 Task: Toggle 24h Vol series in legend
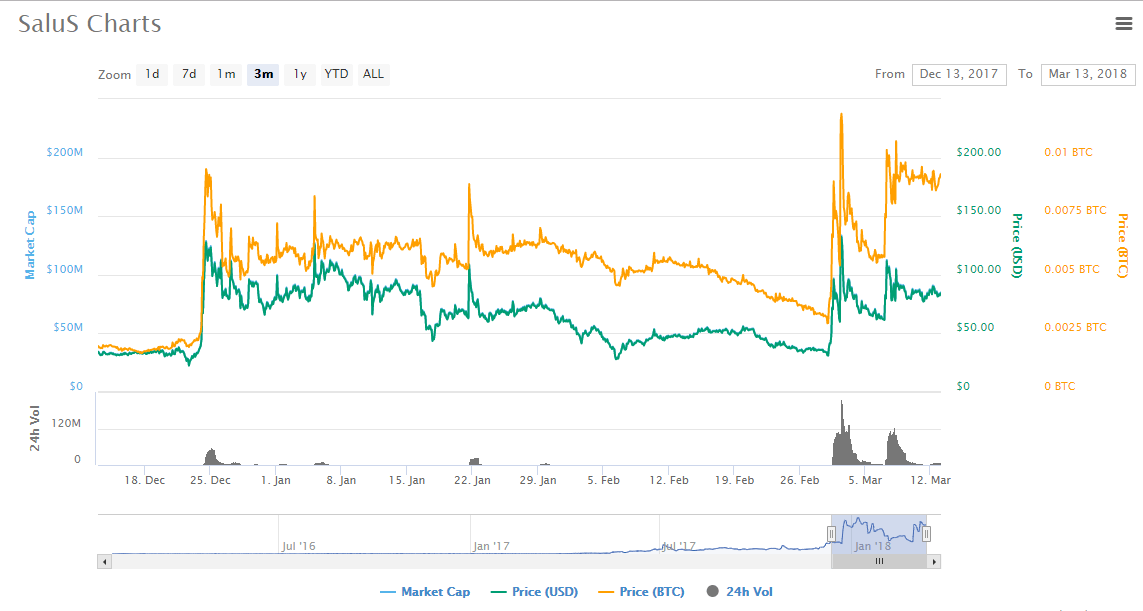point(739,592)
